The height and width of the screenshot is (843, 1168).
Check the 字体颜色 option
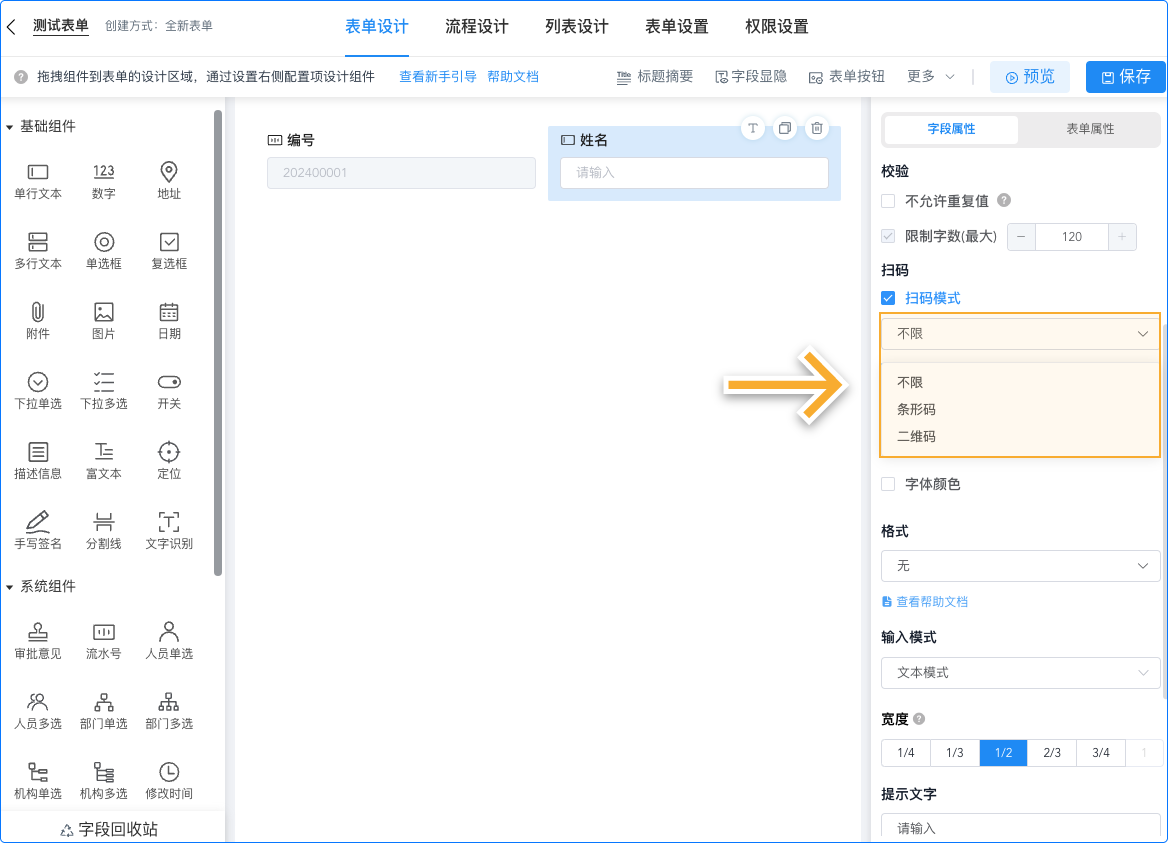tap(887, 483)
